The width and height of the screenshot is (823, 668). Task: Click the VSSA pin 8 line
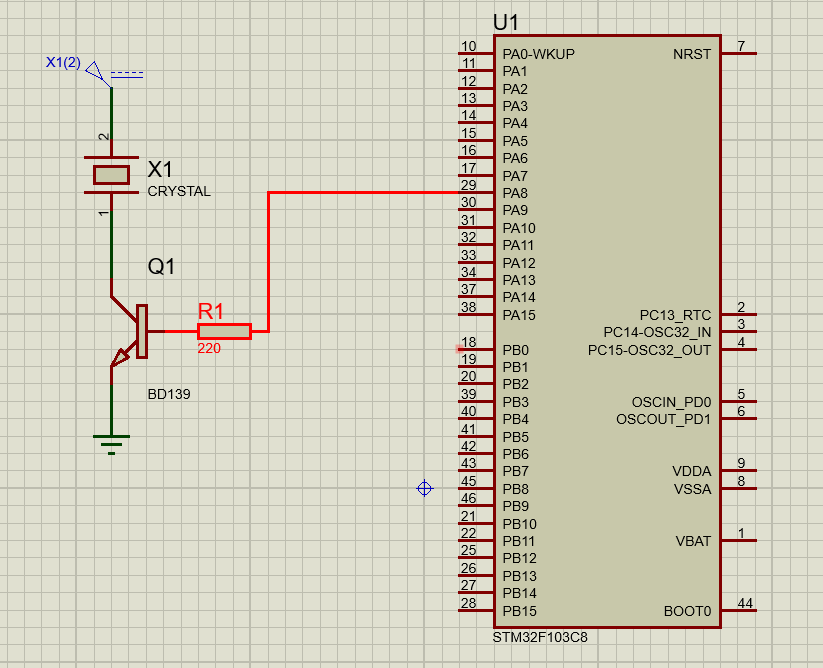tap(738, 489)
